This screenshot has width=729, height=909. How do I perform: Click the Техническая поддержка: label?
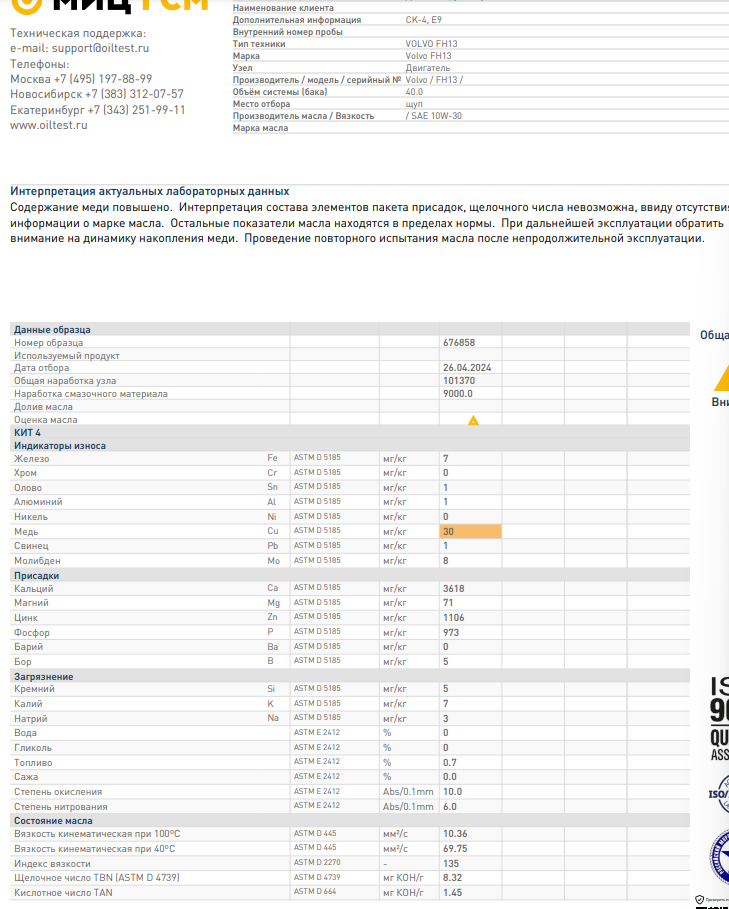pyautogui.click(x=78, y=34)
